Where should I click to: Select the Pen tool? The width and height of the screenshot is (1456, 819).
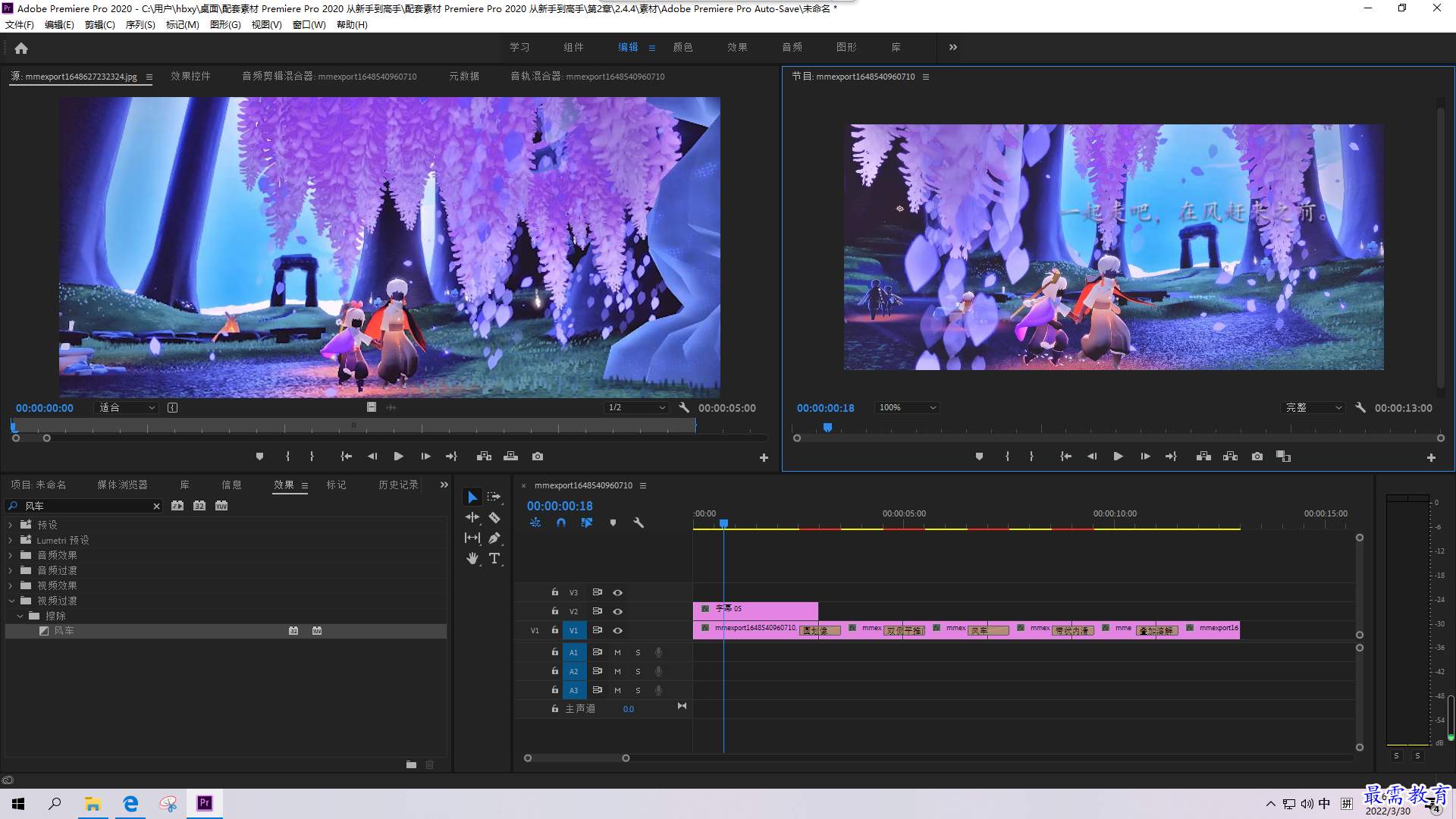pyautogui.click(x=494, y=538)
